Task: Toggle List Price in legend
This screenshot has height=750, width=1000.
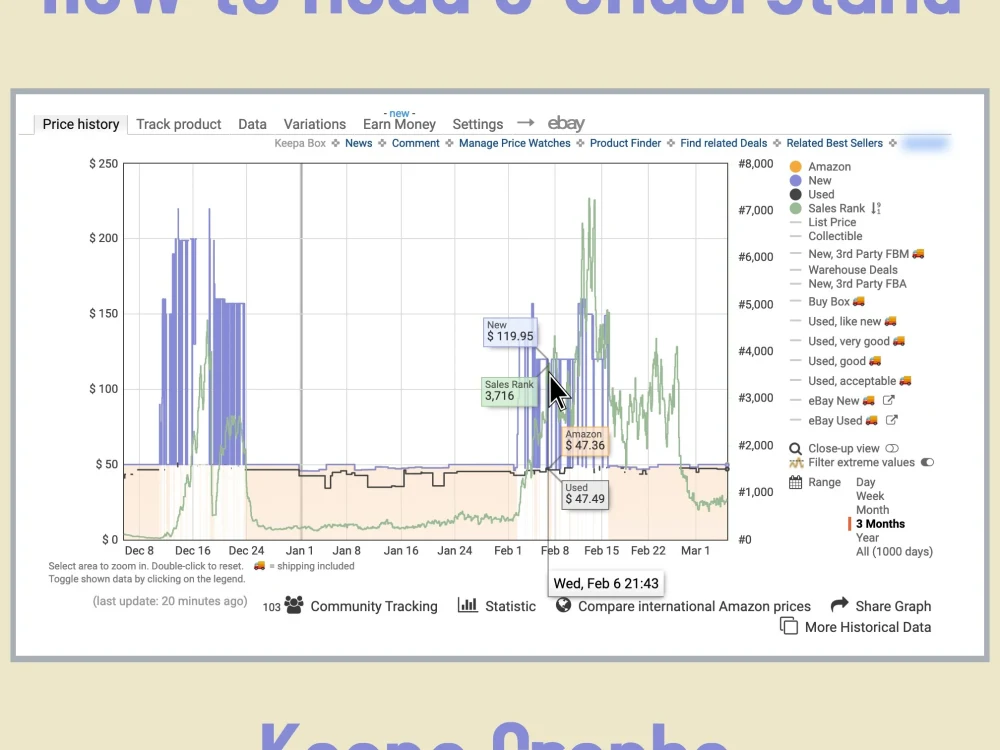Action: coord(832,223)
